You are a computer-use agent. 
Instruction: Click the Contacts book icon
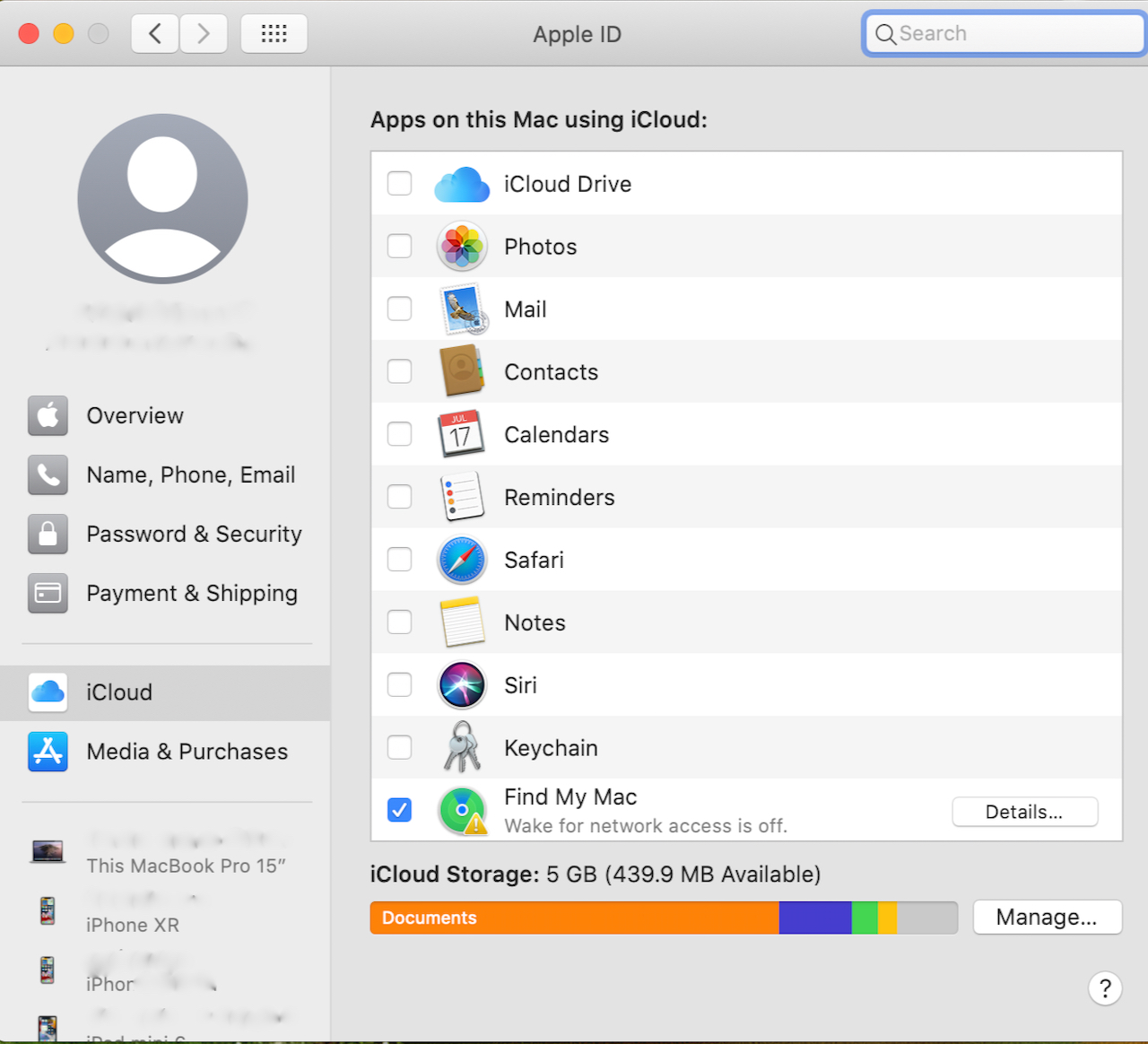point(462,371)
